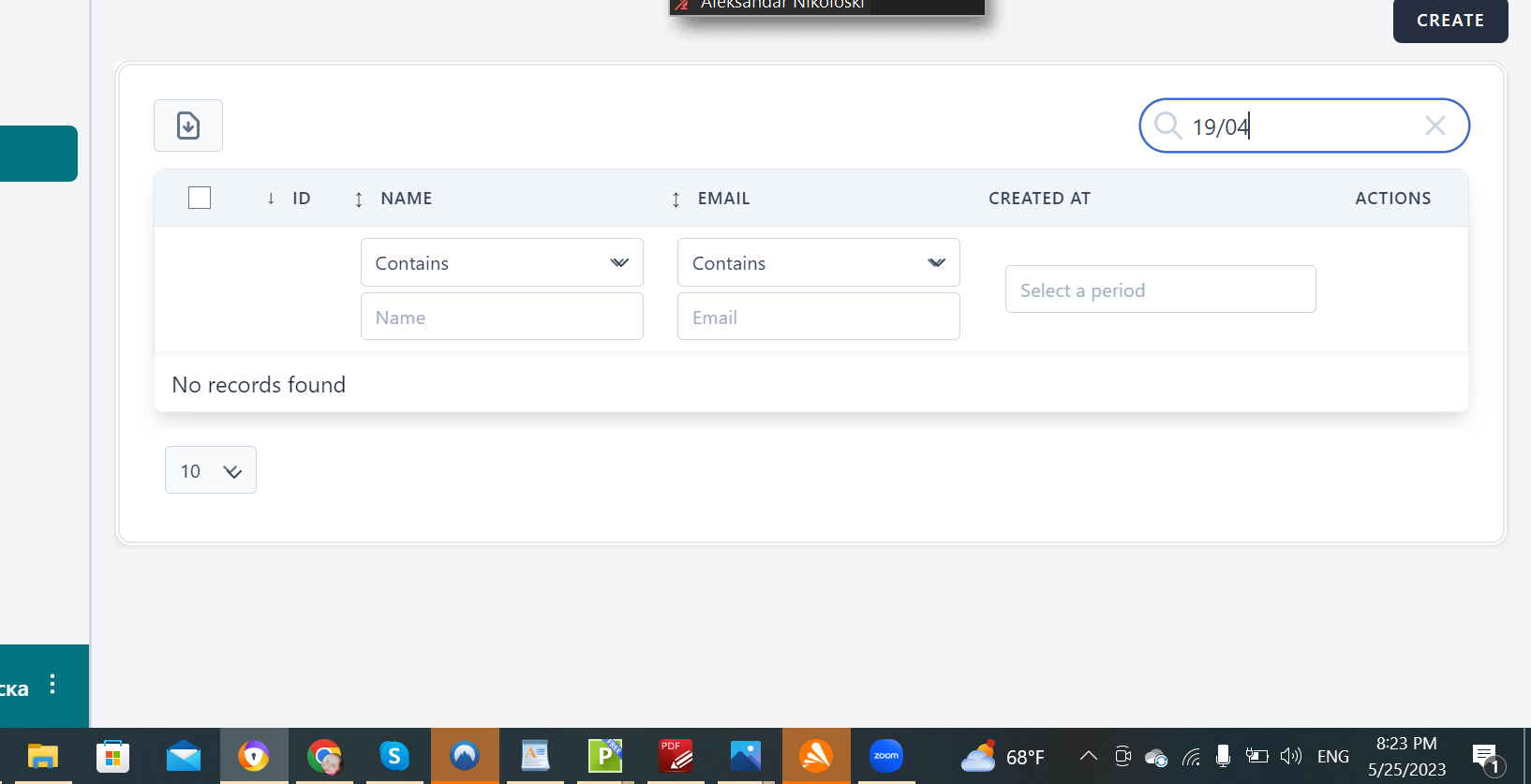Open the Select a period date filter
Screen dimensions: 1531x784
[1160, 289]
